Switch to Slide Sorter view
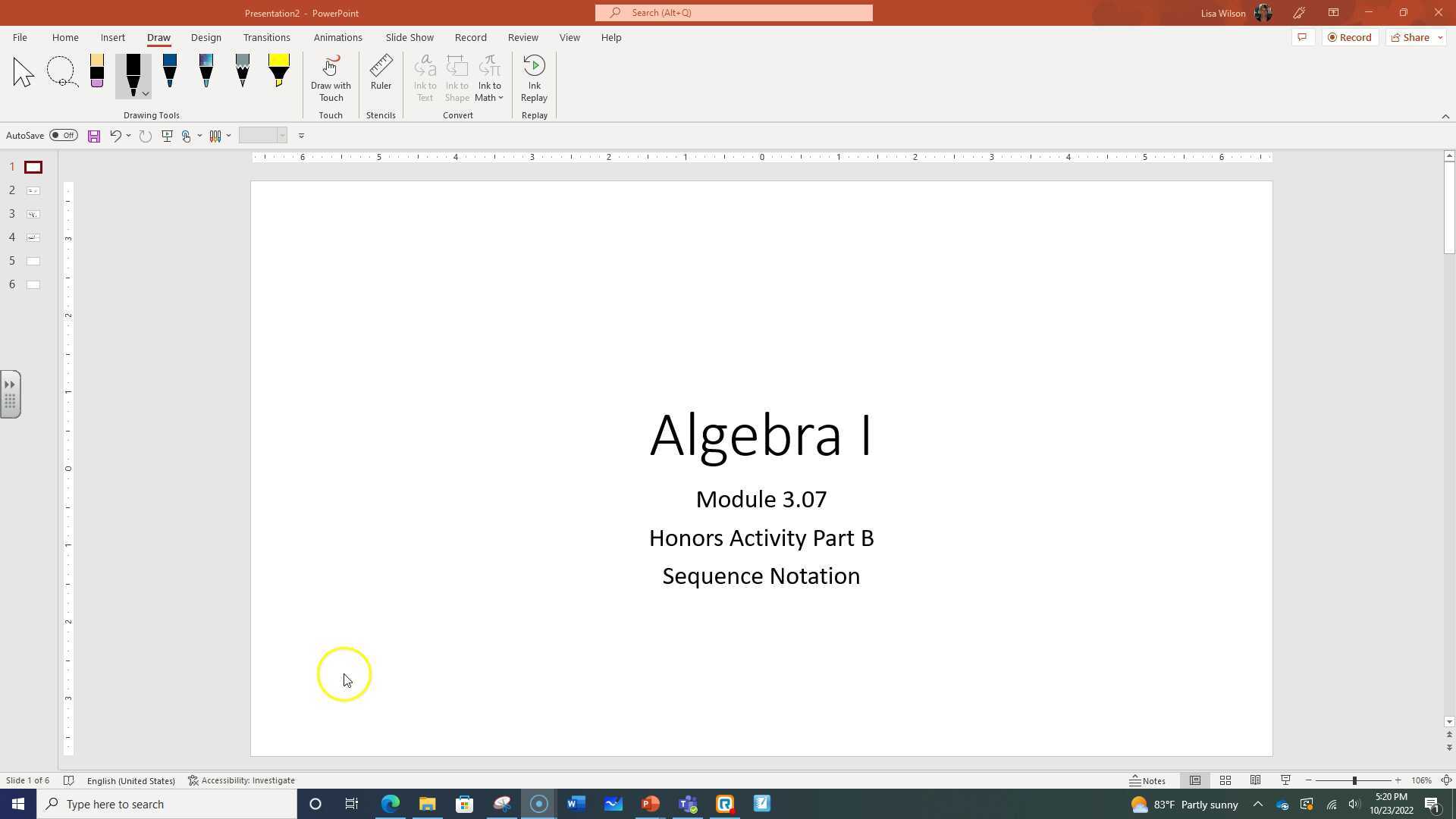This screenshot has width=1456, height=819. [x=1225, y=780]
